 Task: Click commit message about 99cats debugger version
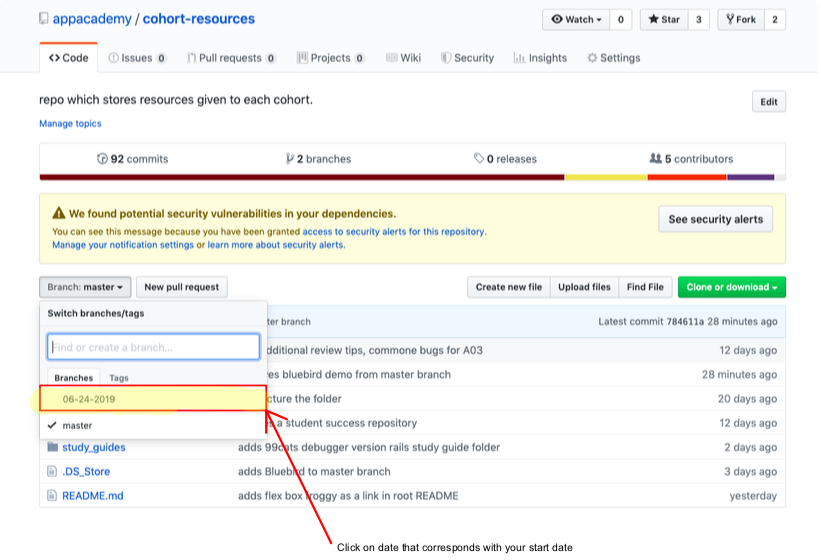pos(369,447)
